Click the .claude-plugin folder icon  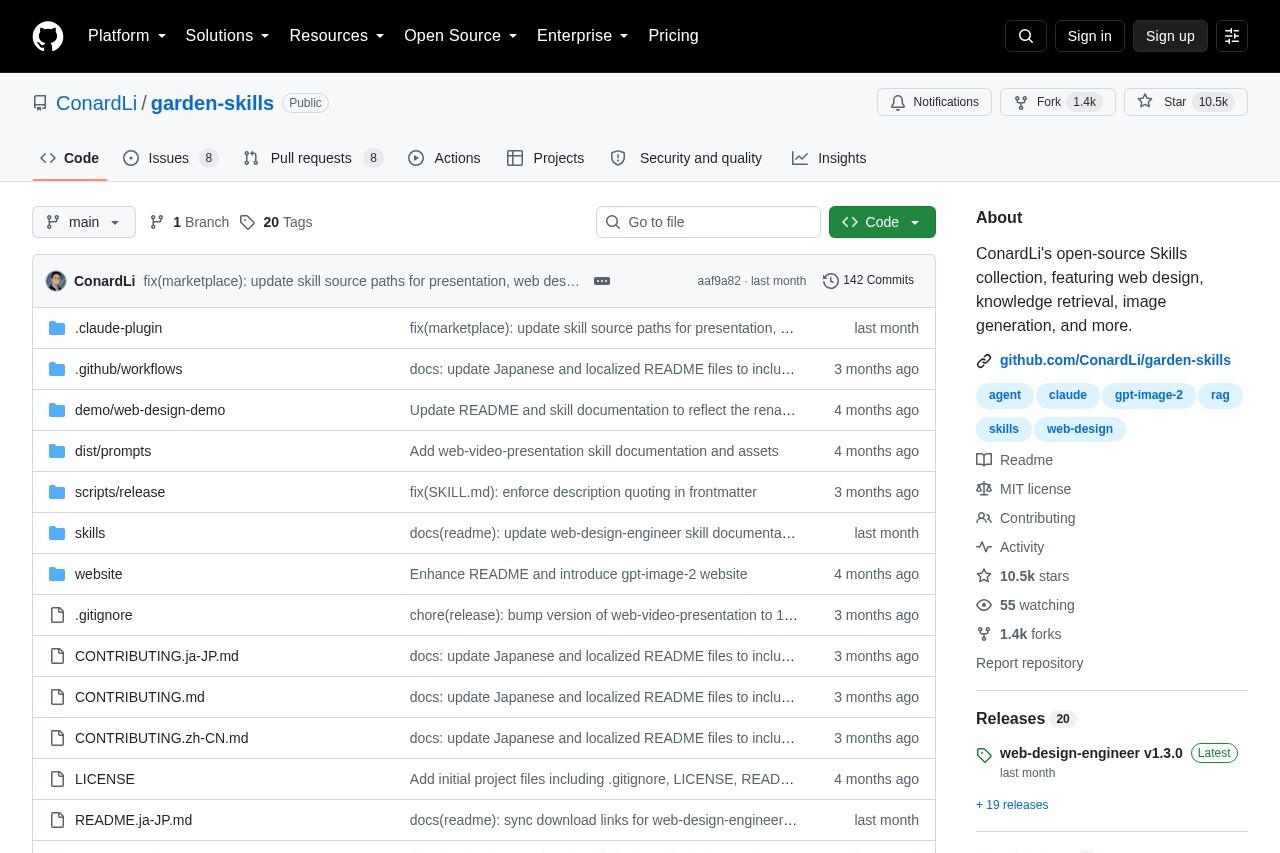tap(57, 328)
